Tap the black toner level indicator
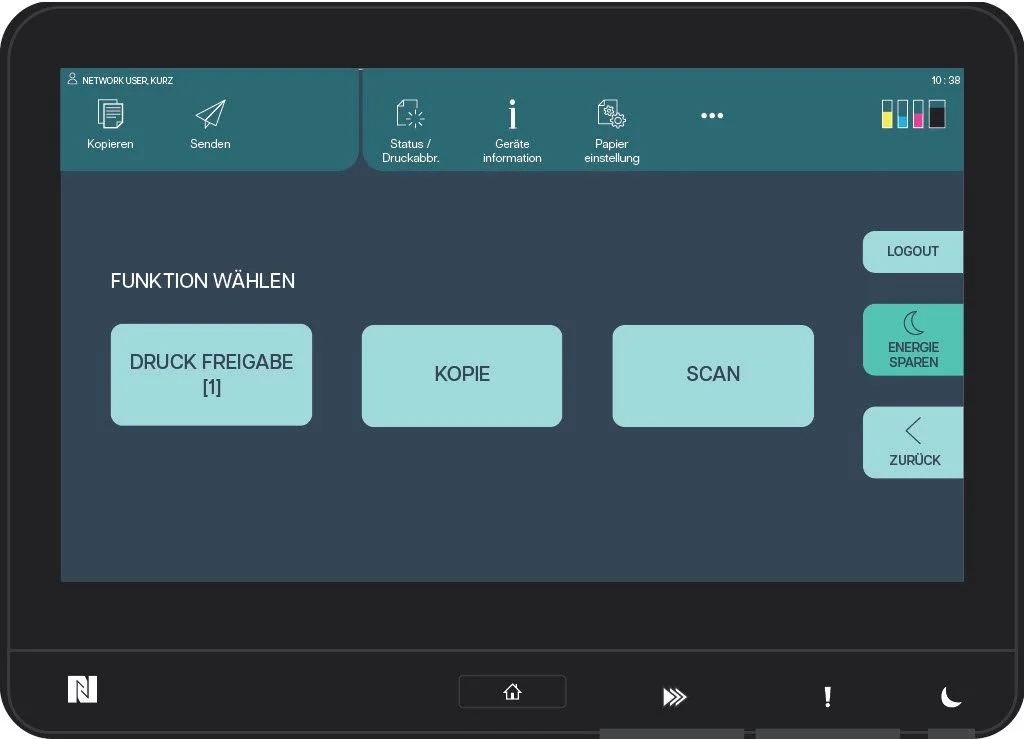This screenshot has width=1024, height=739. coord(937,114)
